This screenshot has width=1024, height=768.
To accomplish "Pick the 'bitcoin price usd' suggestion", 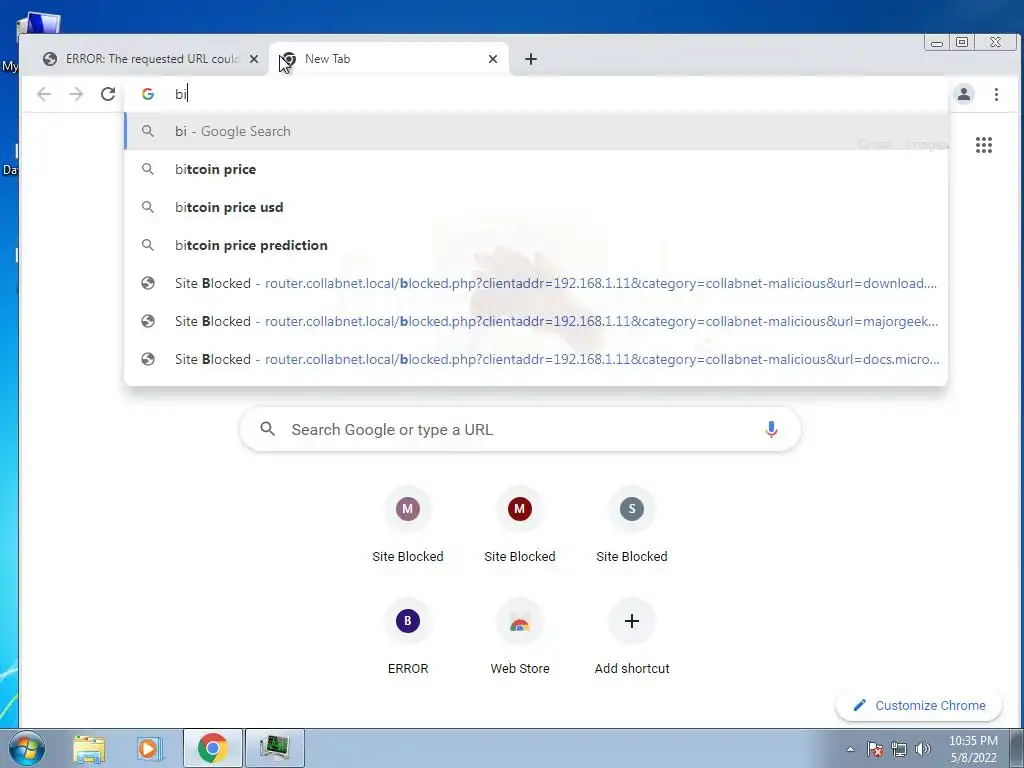I will (x=536, y=207).
